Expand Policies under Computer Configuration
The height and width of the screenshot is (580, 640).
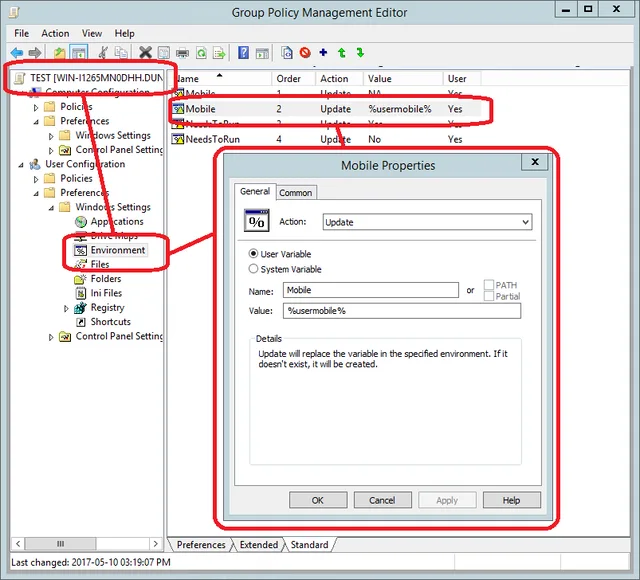[36, 108]
